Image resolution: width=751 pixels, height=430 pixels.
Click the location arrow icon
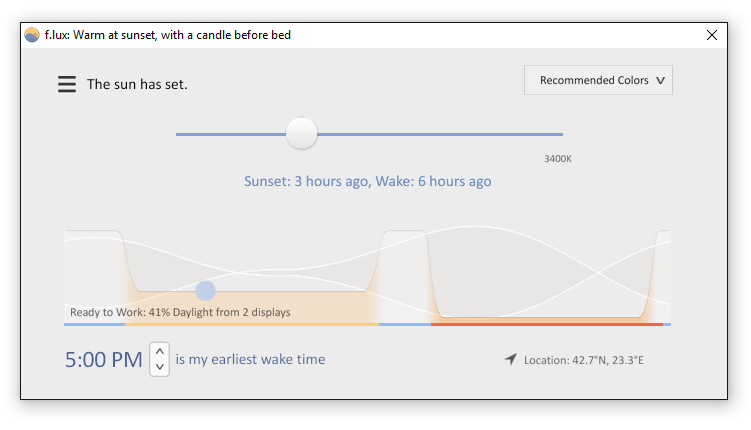511,359
